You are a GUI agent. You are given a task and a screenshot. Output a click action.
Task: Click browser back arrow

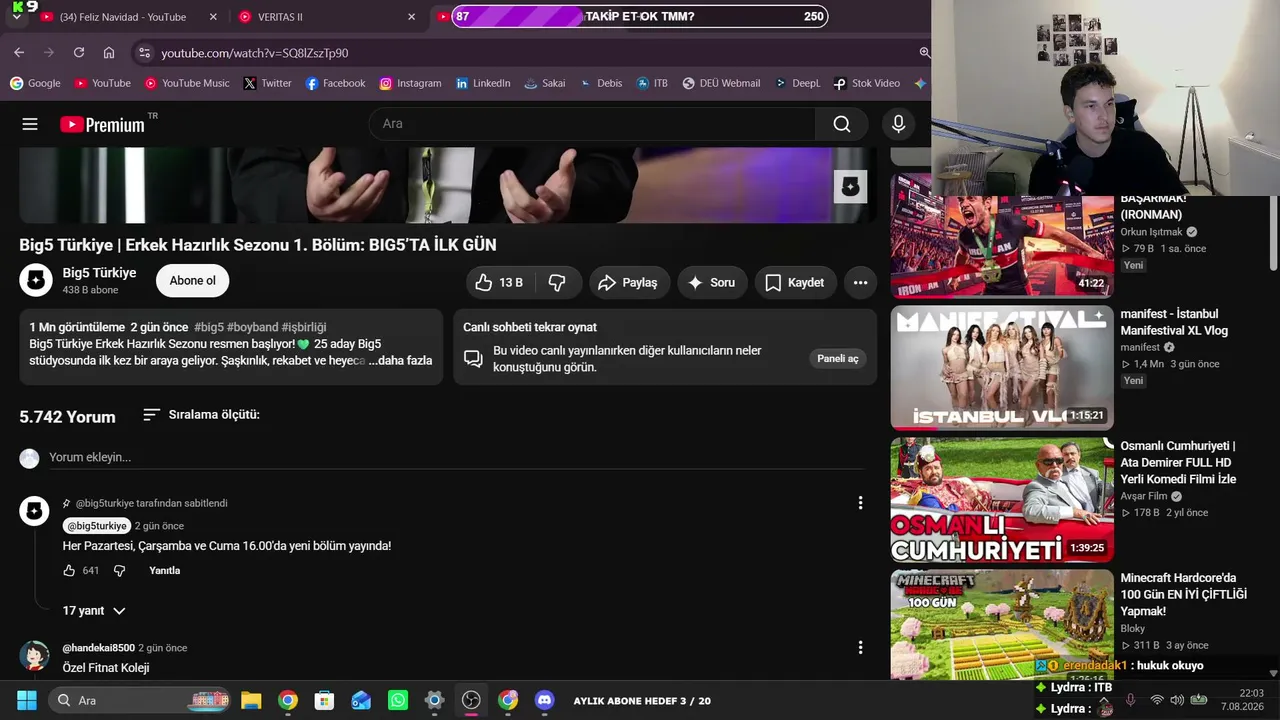point(19,52)
